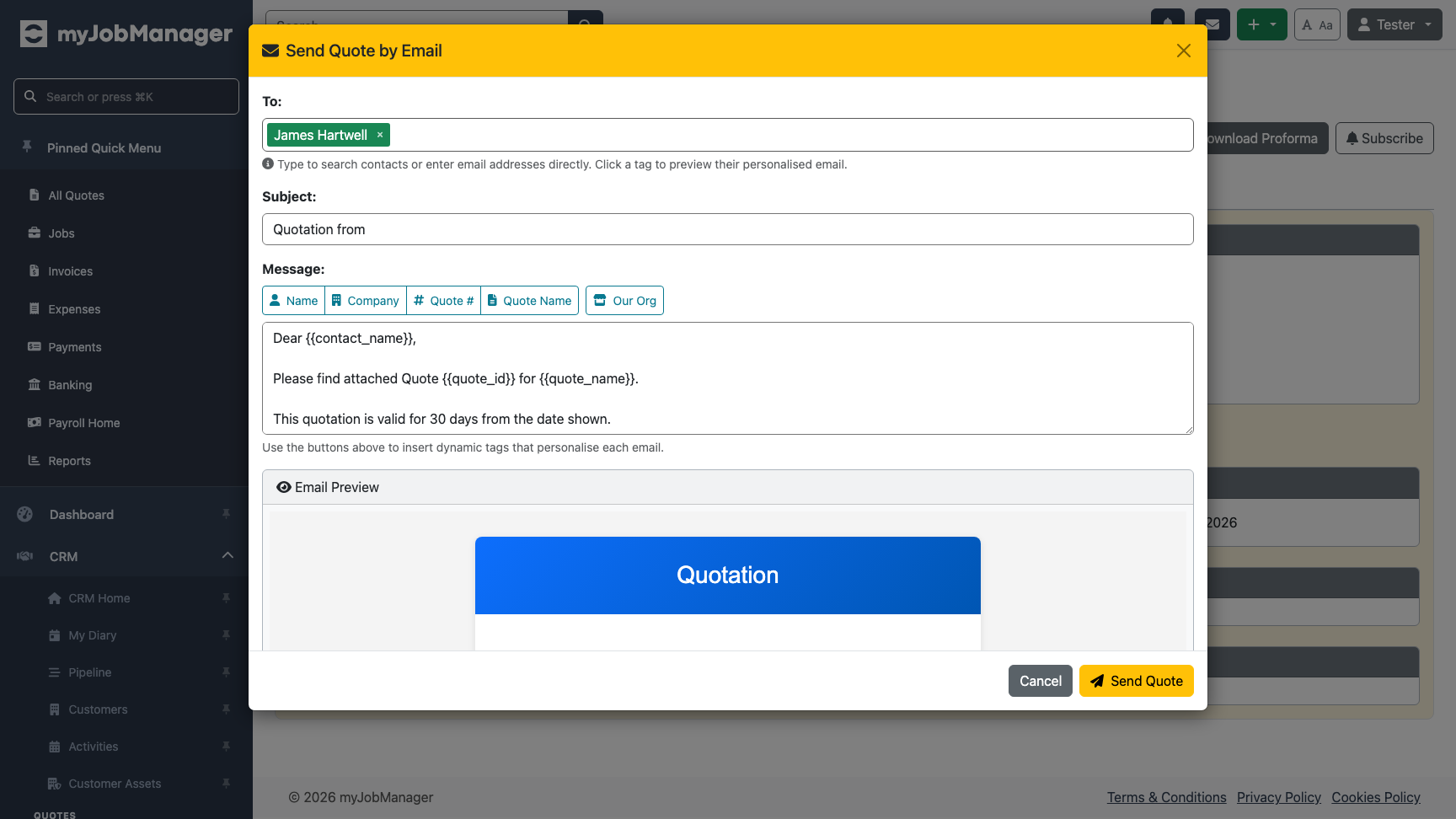Click the sidebar search box

click(x=126, y=97)
